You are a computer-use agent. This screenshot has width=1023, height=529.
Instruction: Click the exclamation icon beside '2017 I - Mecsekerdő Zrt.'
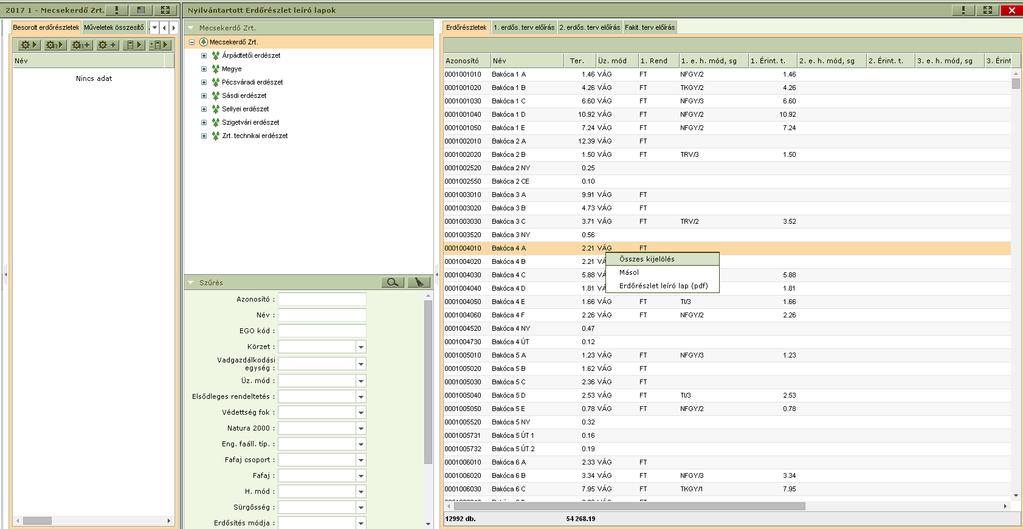click(x=117, y=10)
